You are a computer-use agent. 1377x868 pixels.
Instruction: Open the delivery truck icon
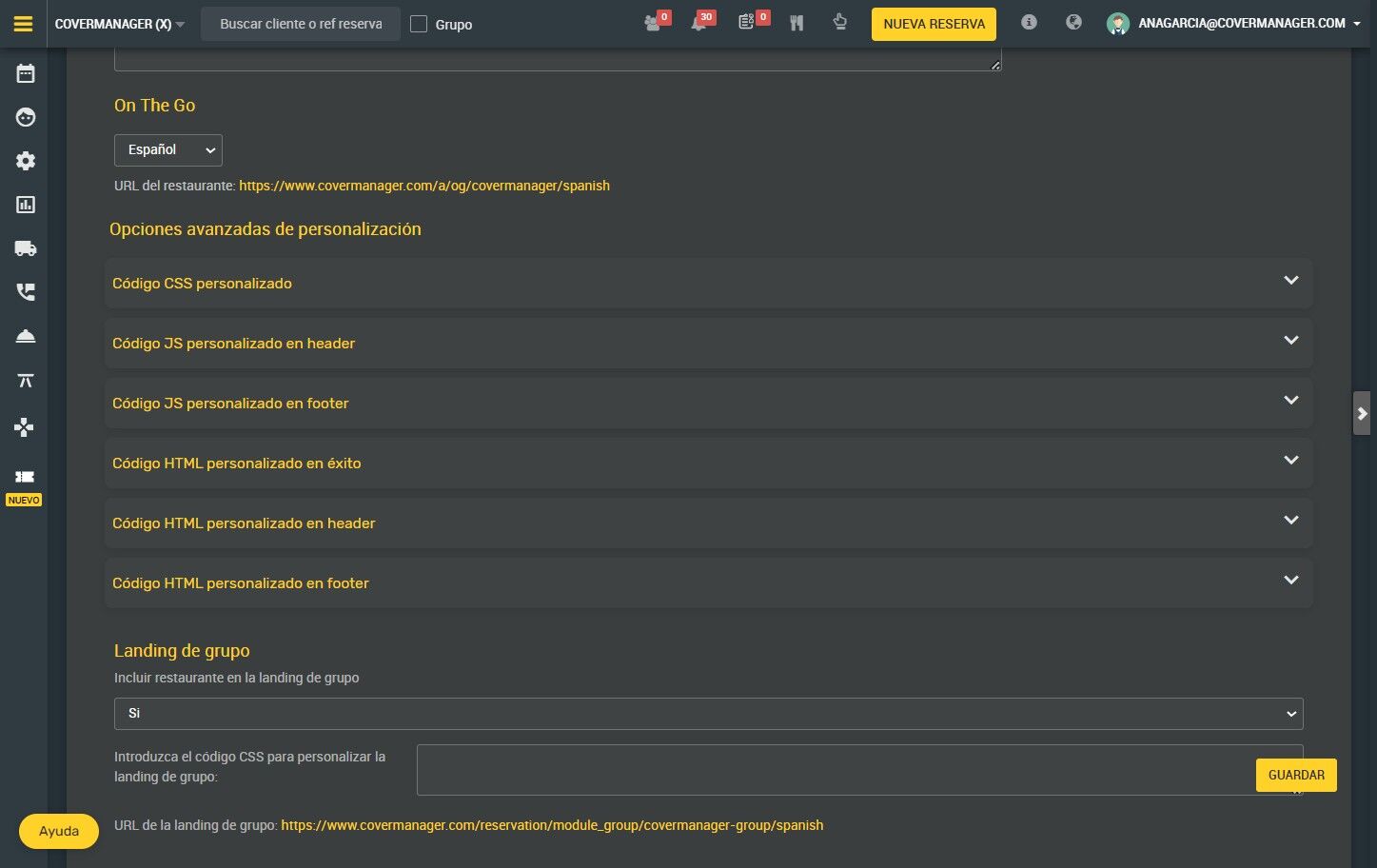[x=26, y=248]
